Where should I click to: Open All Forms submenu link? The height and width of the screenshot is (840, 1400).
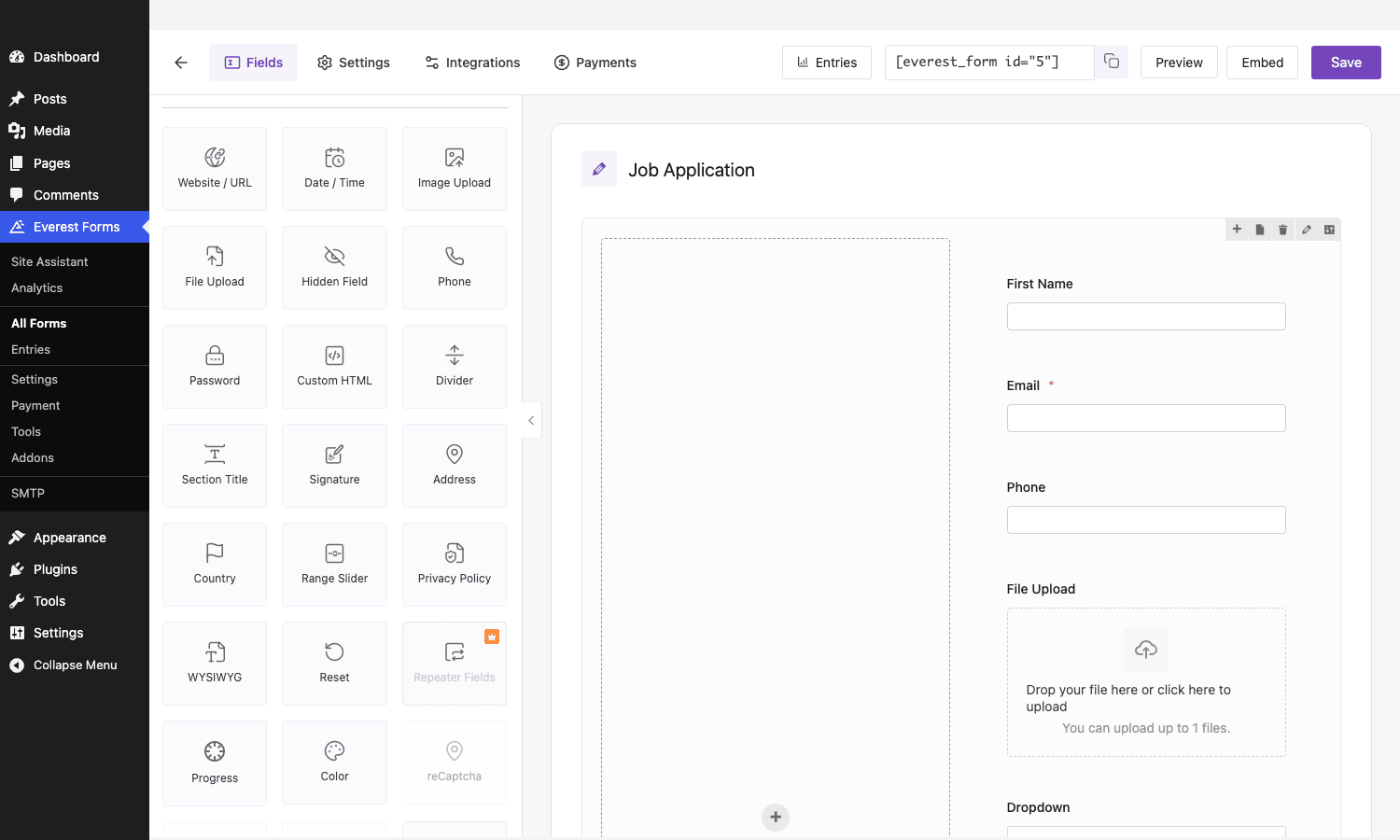pyautogui.click(x=39, y=324)
